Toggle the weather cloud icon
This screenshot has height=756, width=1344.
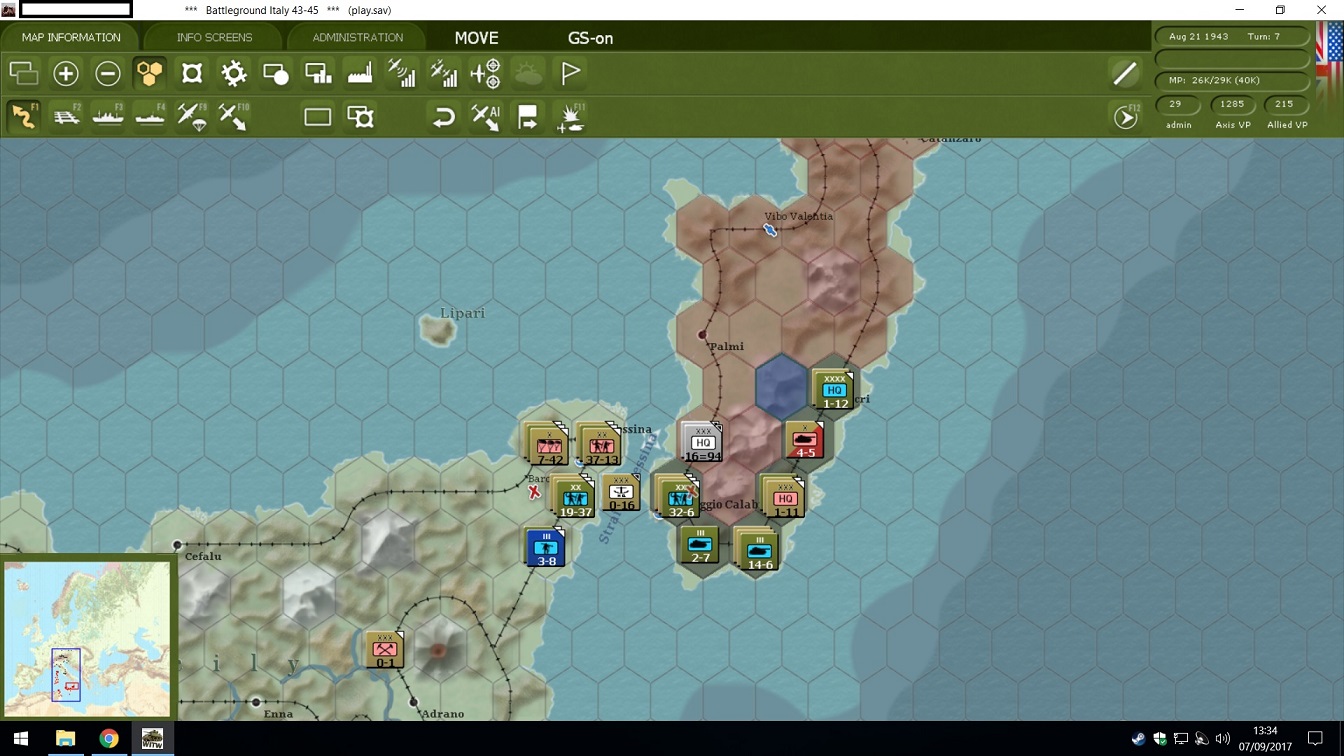(x=528, y=73)
